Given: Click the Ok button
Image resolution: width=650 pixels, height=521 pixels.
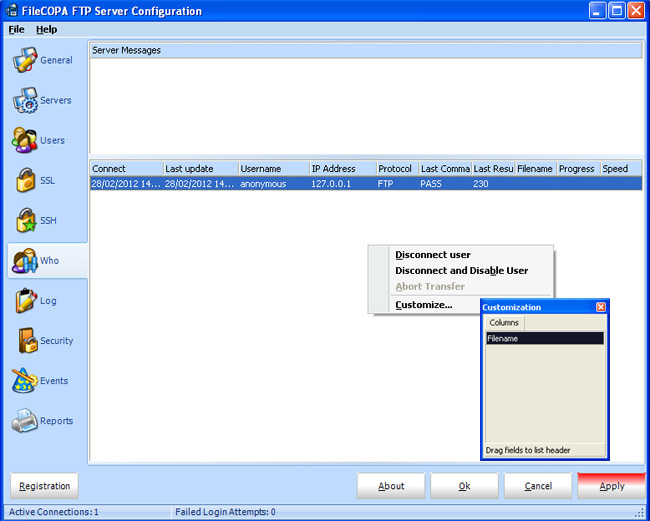Looking at the screenshot, I should pos(464,486).
